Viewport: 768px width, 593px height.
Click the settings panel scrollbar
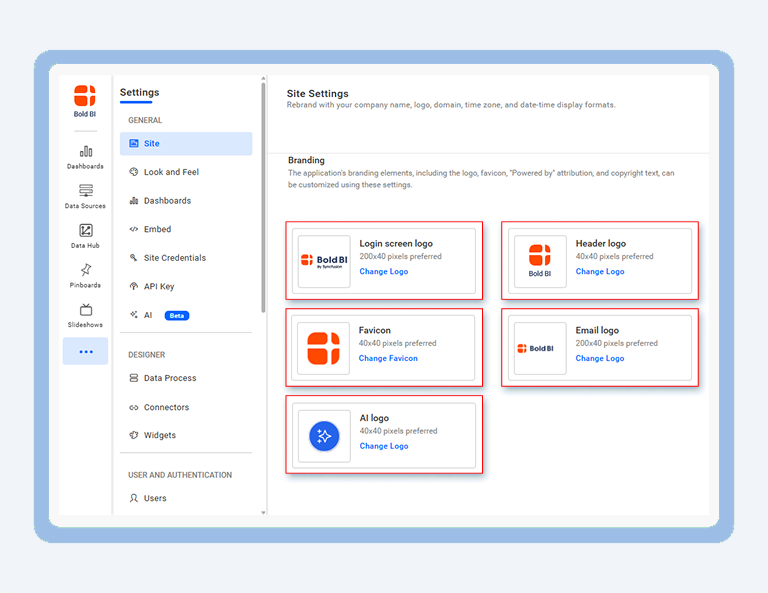263,197
